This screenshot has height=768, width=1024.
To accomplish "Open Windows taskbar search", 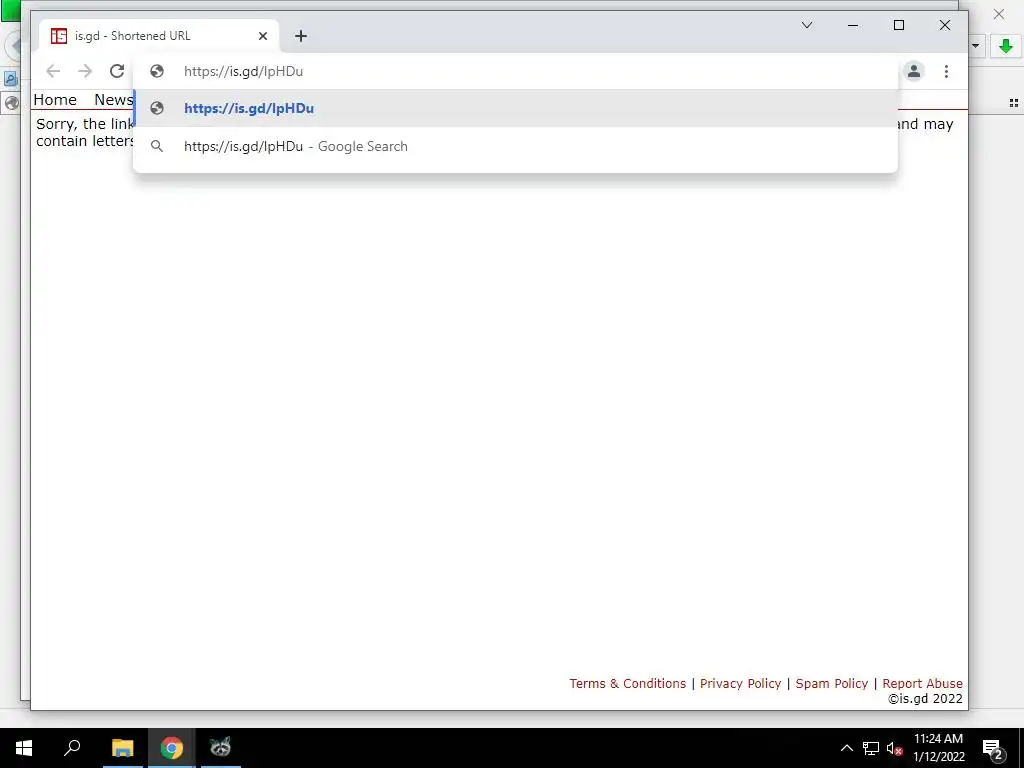I will pyautogui.click(x=72, y=748).
